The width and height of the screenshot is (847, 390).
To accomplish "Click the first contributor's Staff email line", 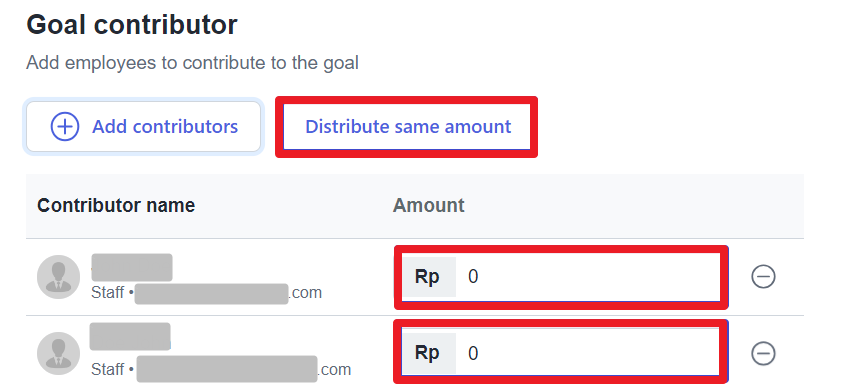I will coord(206,293).
